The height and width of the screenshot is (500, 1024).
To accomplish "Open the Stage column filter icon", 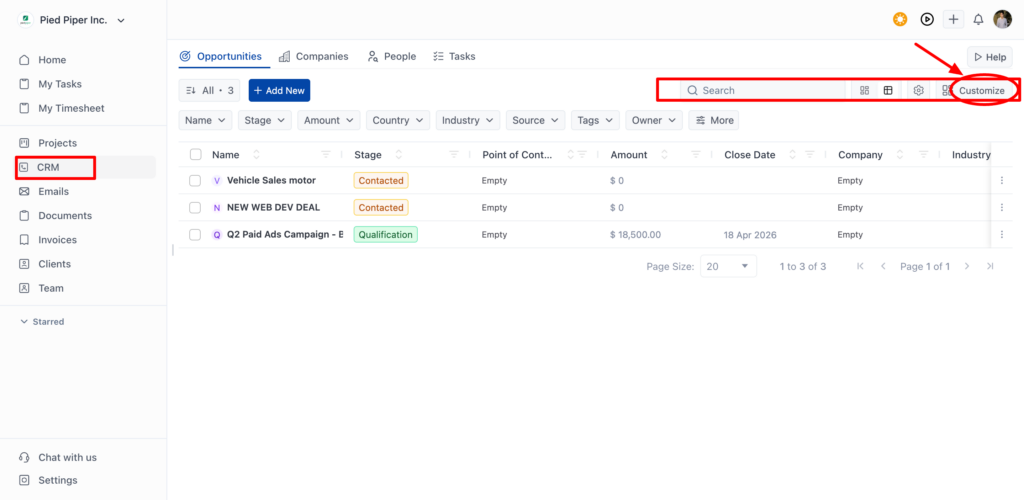I will 454,155.
